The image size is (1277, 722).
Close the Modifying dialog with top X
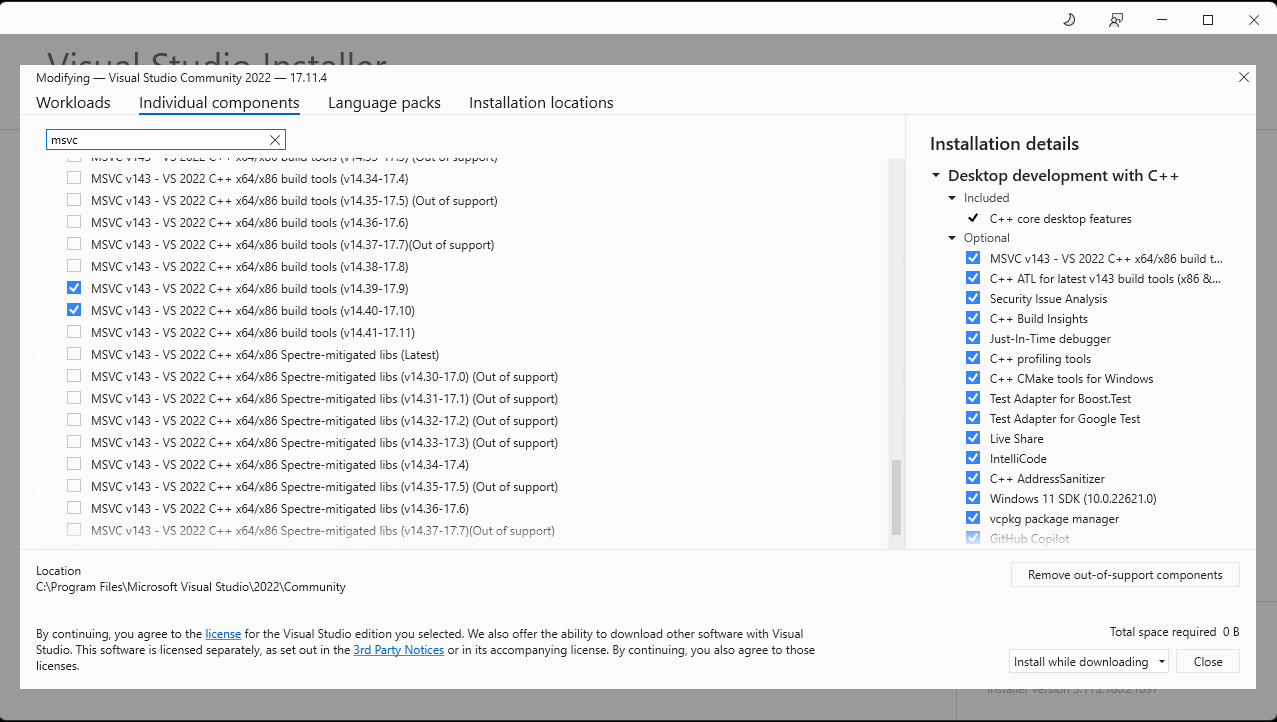coord(1244,77)
